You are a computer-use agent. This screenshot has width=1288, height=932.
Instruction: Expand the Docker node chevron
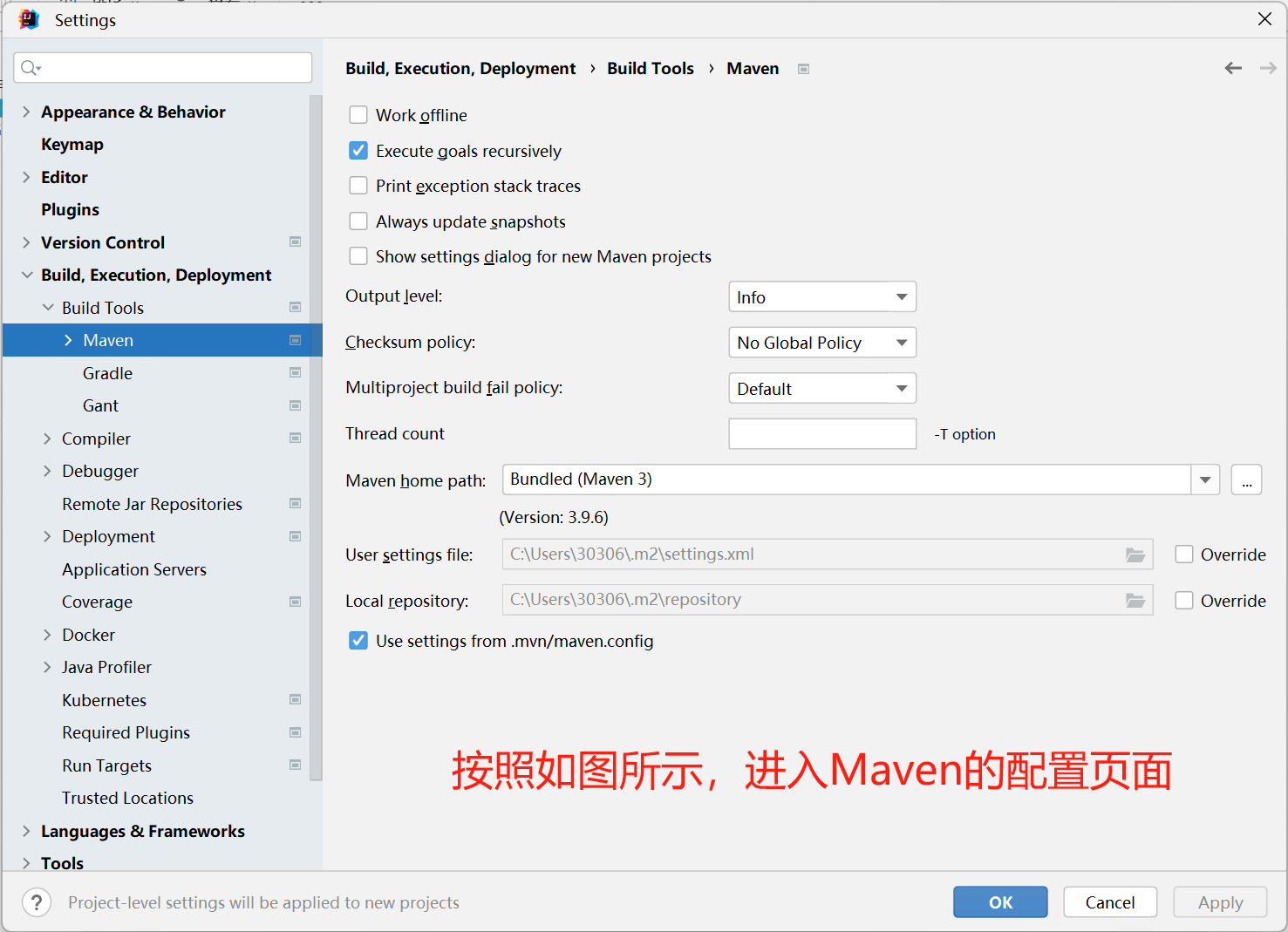coord(48,635)
